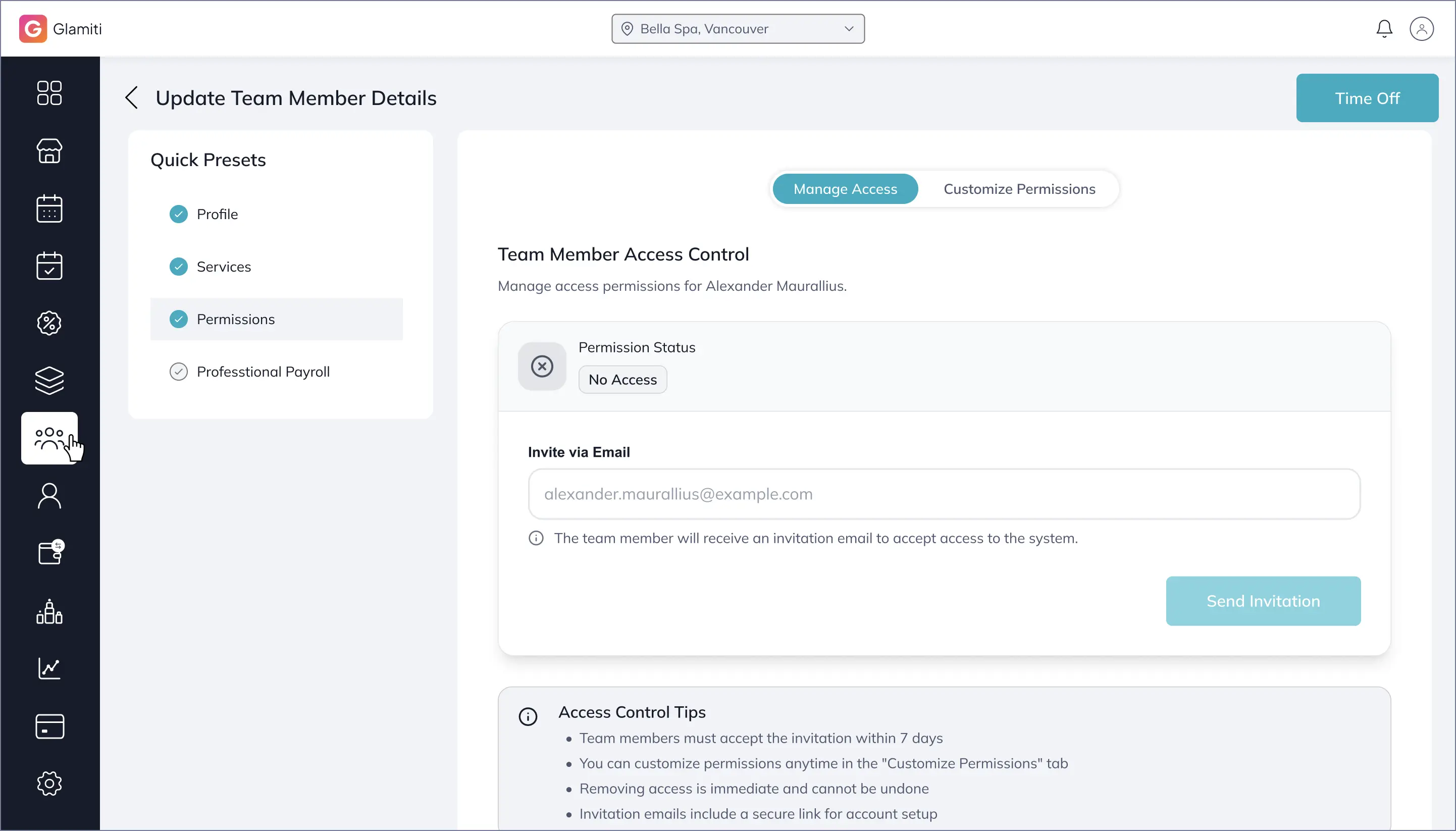Click the Invite via Email input field
The height and width of the screenshot is (831, 1456).
944,494
